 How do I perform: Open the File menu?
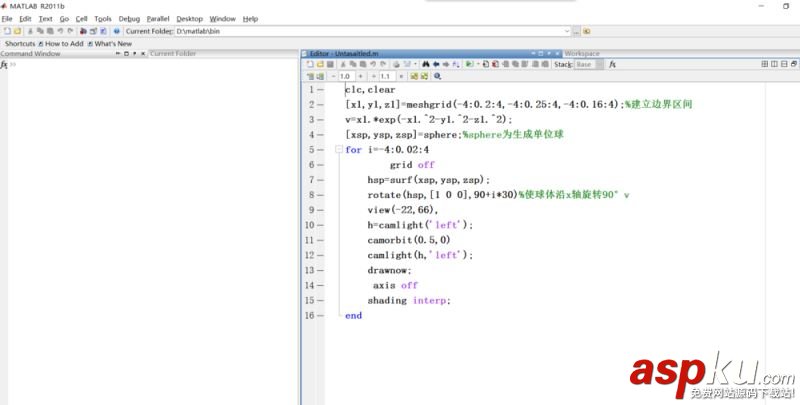pos(7,19)
